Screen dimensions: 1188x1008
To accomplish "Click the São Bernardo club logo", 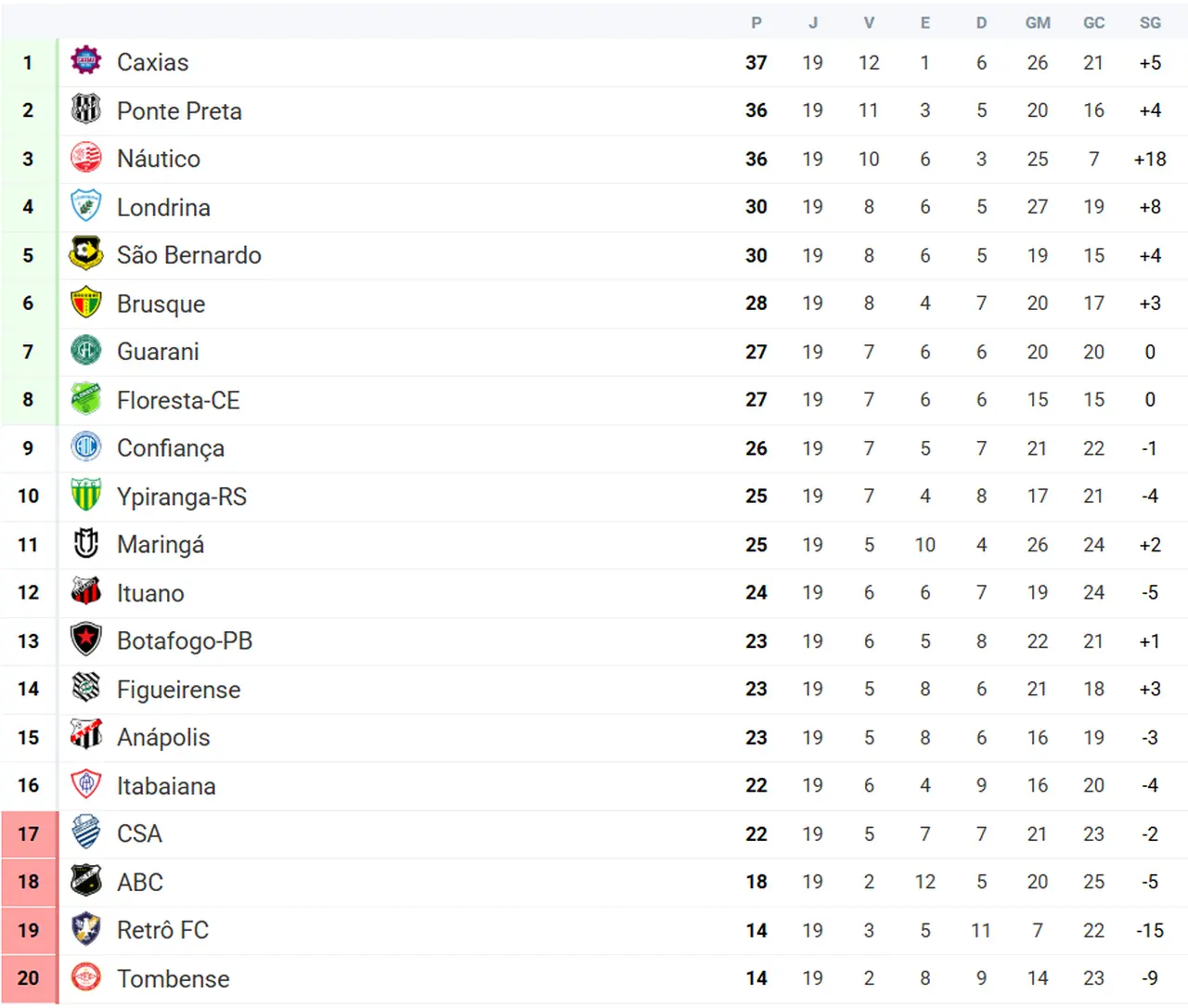I will pos(86,254).
